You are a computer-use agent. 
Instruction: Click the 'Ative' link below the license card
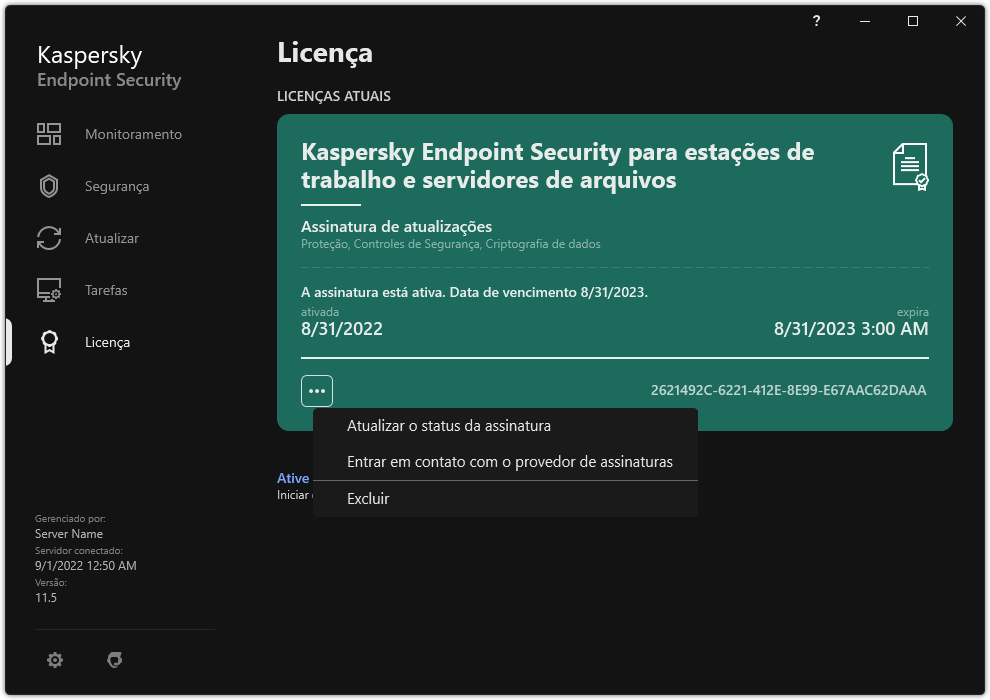(293, 478)
